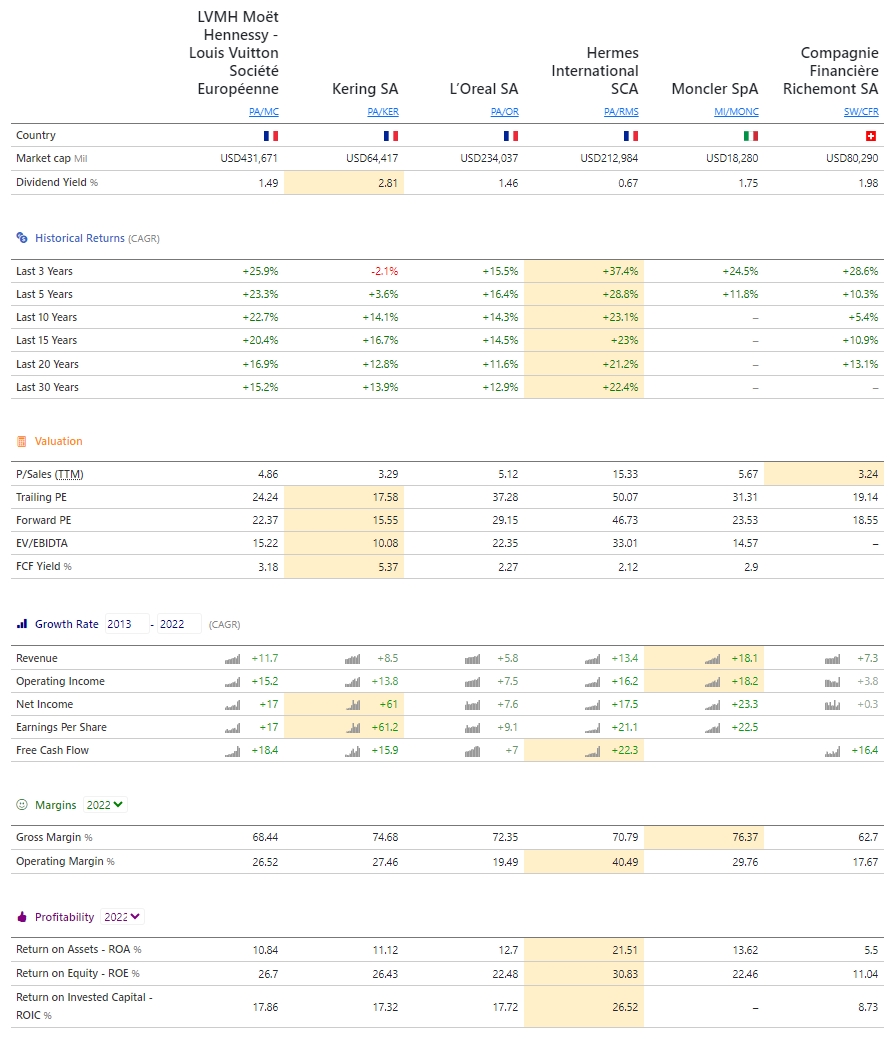The width and height of the screenshot is (889, 1039).
Task: Click the Switzerland flag under Richemont
Action: click(x=871, y=136)
